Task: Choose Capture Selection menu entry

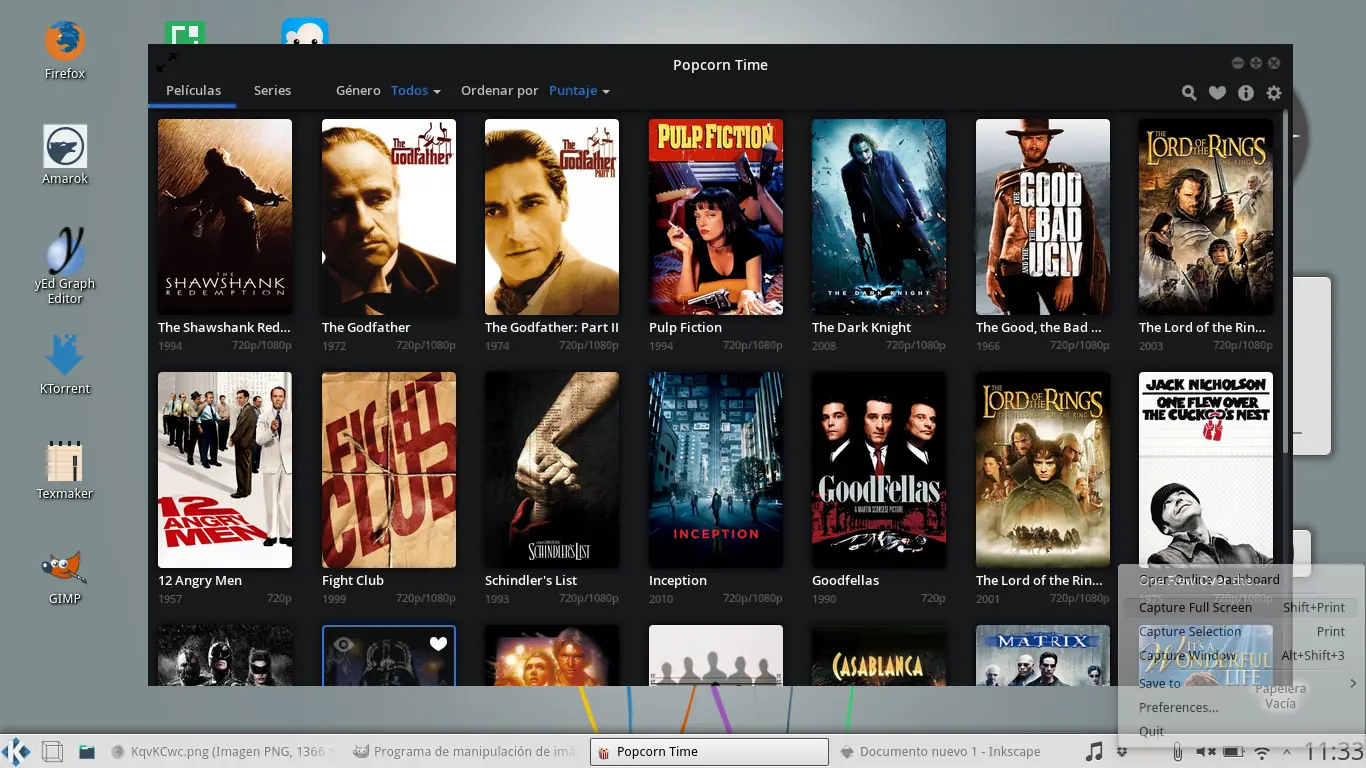Action: click(x=1240, y=631)
